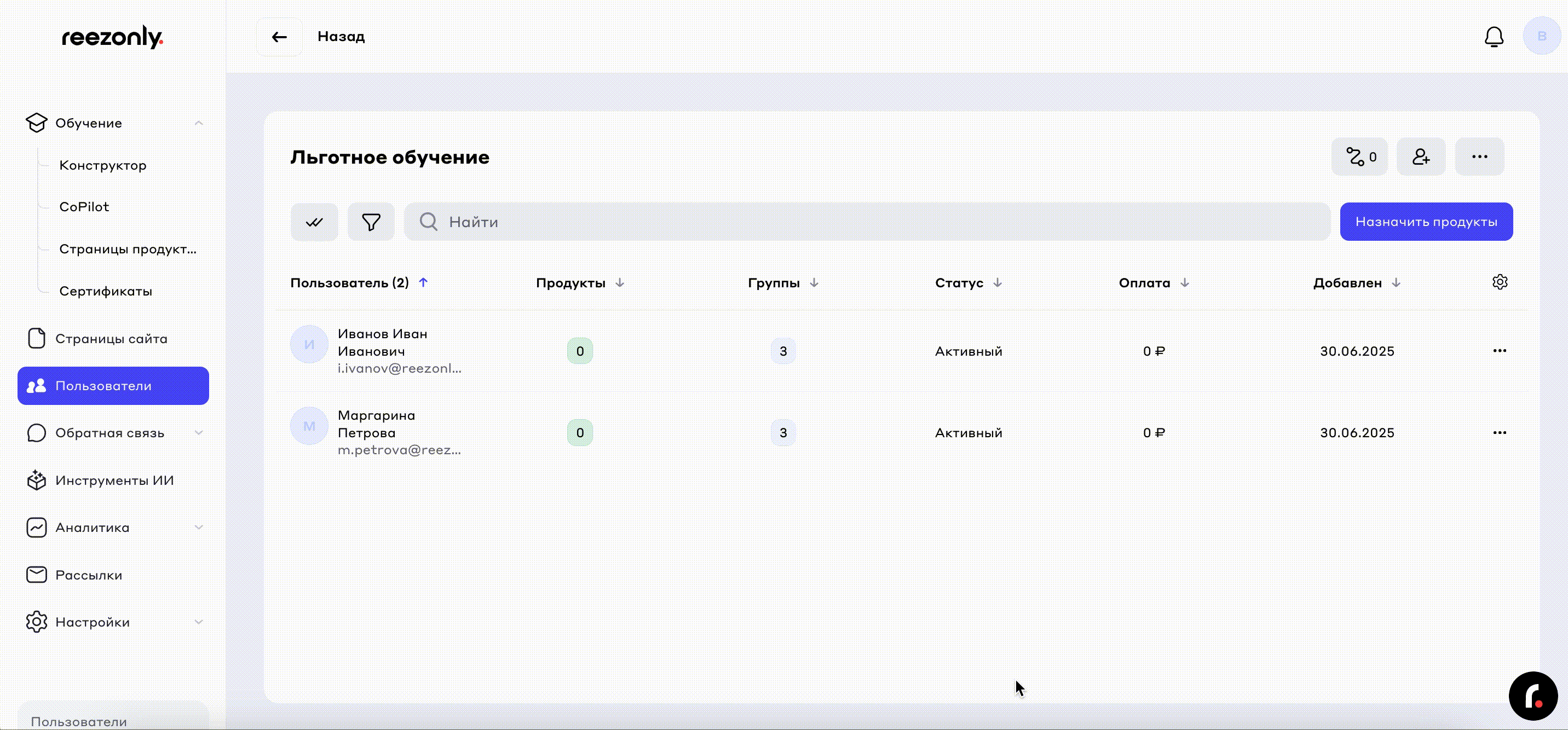Open the three-dot menu next to the title

click(1479, 157)
